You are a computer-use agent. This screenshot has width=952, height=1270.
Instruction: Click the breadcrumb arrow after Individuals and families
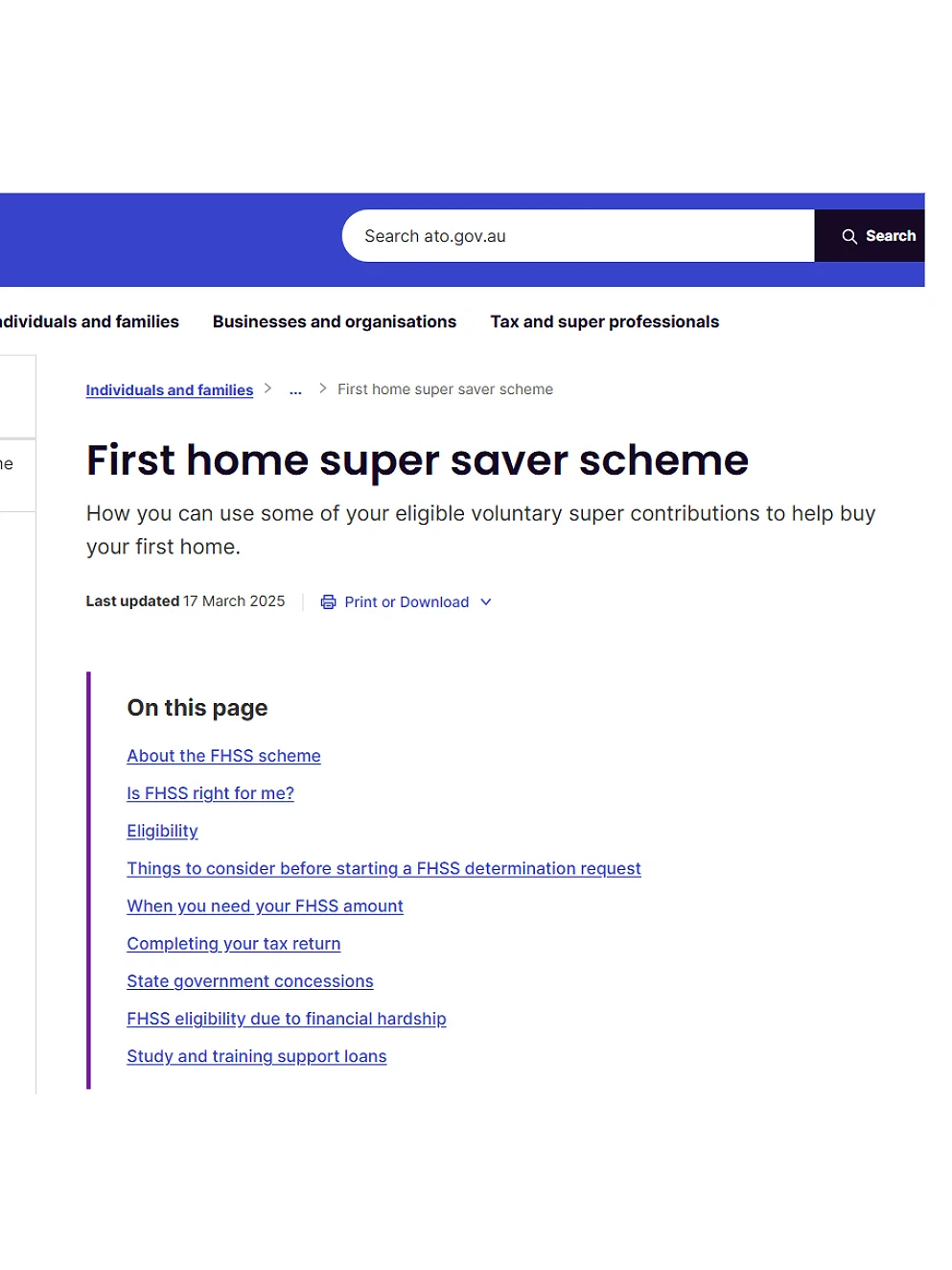[267, 388]
